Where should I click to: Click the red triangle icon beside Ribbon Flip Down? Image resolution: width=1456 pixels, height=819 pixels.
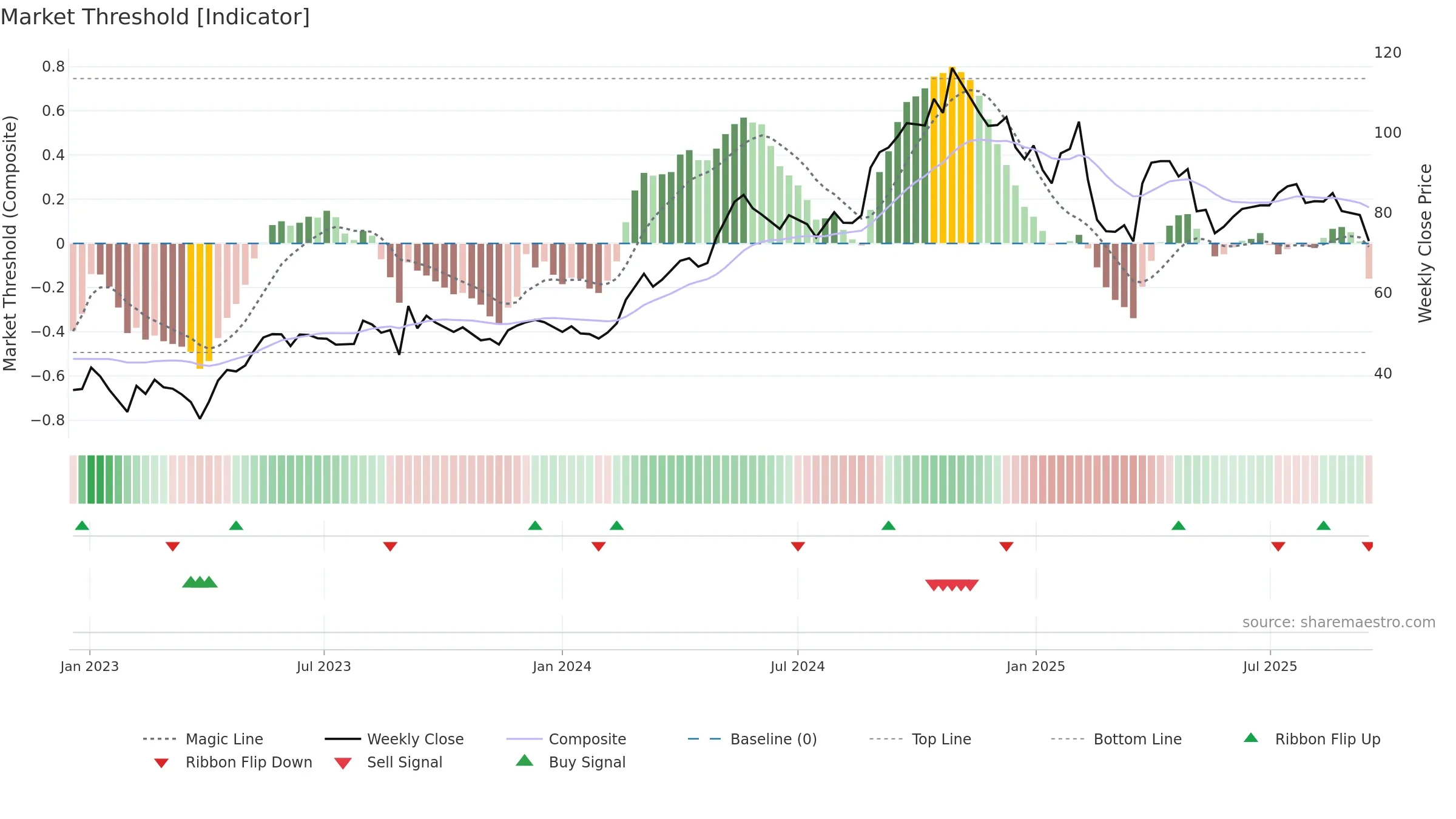(161, 763)
